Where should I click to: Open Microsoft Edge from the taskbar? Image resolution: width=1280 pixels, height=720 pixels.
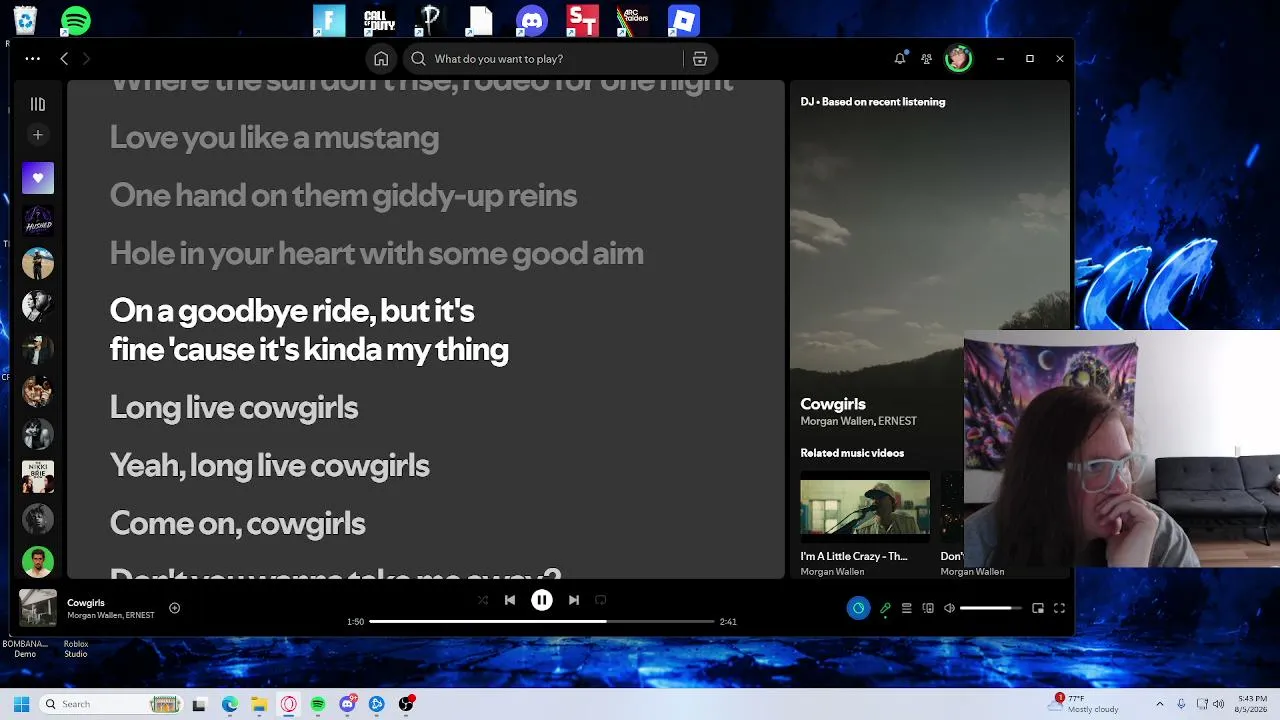point(229,704)
